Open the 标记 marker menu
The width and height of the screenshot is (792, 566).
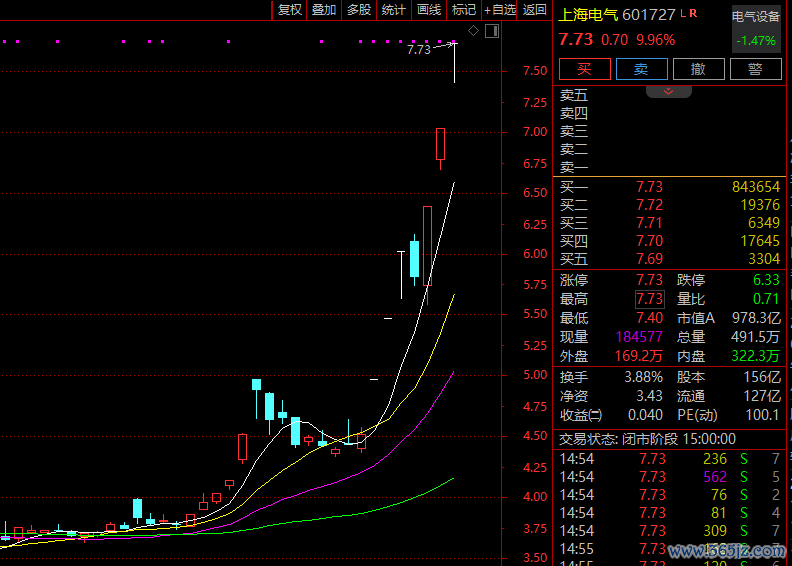[464, 10]
